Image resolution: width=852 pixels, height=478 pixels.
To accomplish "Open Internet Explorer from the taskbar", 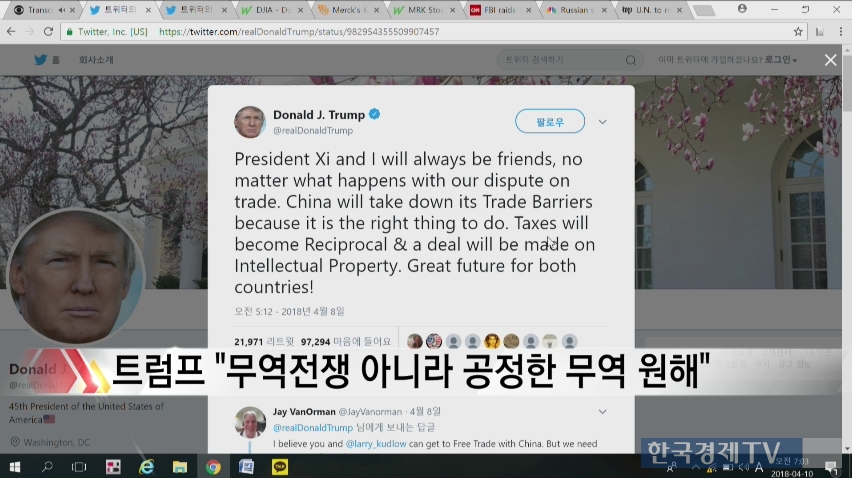I will coord(146,467).
